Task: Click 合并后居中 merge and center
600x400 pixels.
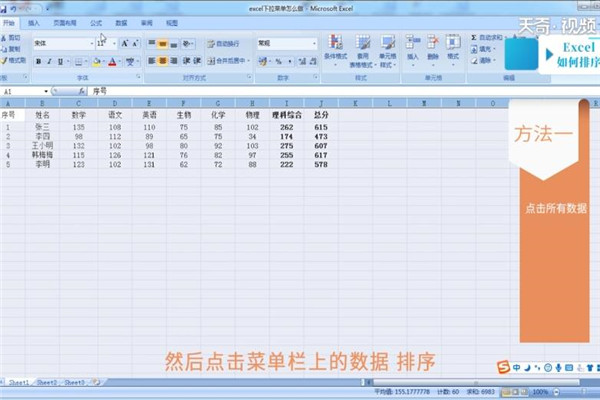Action: click(226, 61)
